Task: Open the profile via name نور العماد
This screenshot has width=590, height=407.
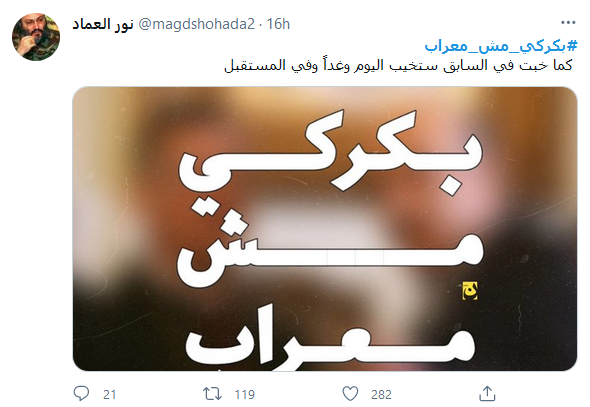Action: pyautogui.click(x=103, y=24)
